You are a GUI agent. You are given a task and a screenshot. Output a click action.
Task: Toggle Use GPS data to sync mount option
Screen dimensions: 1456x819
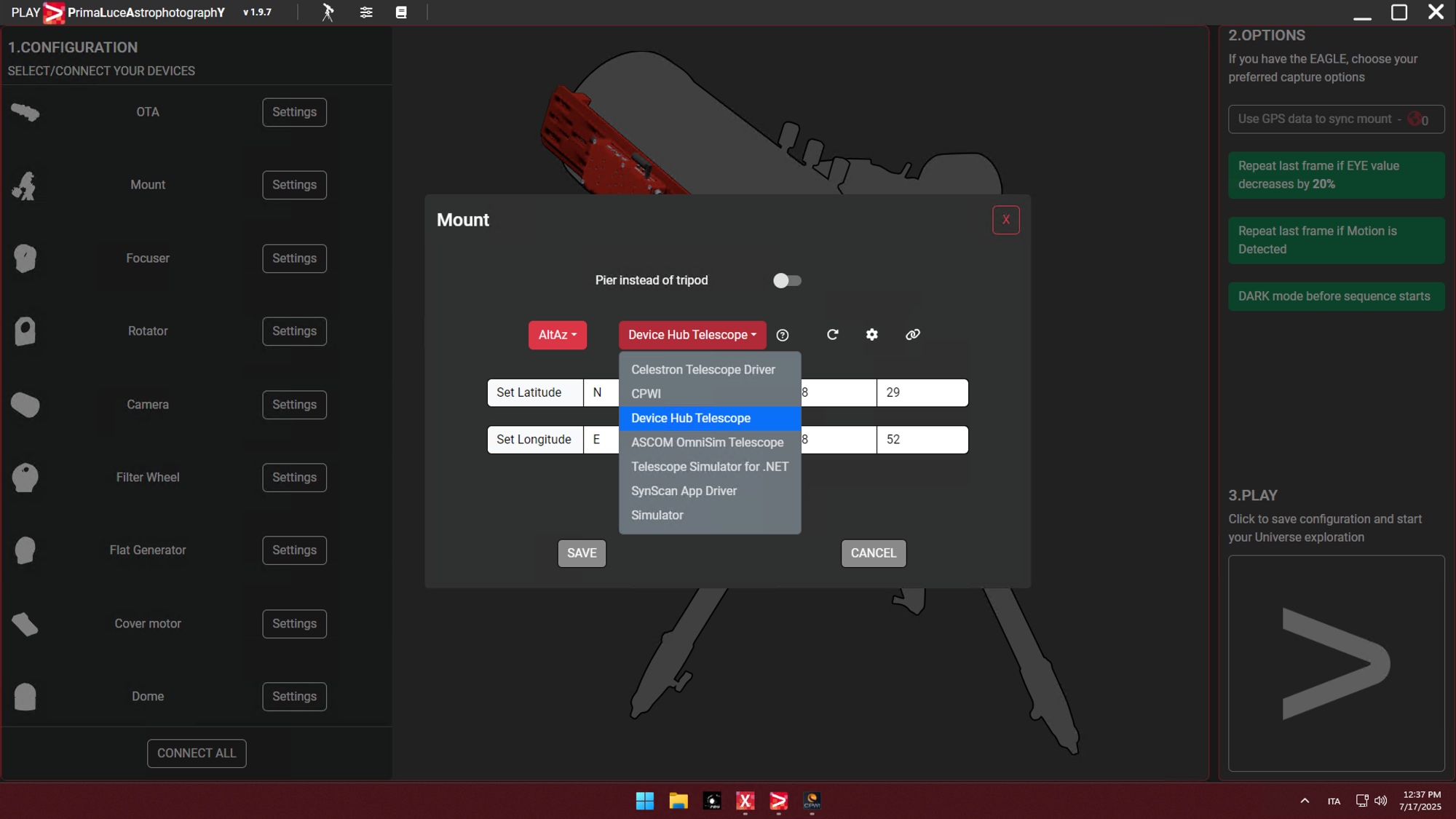1336,119
